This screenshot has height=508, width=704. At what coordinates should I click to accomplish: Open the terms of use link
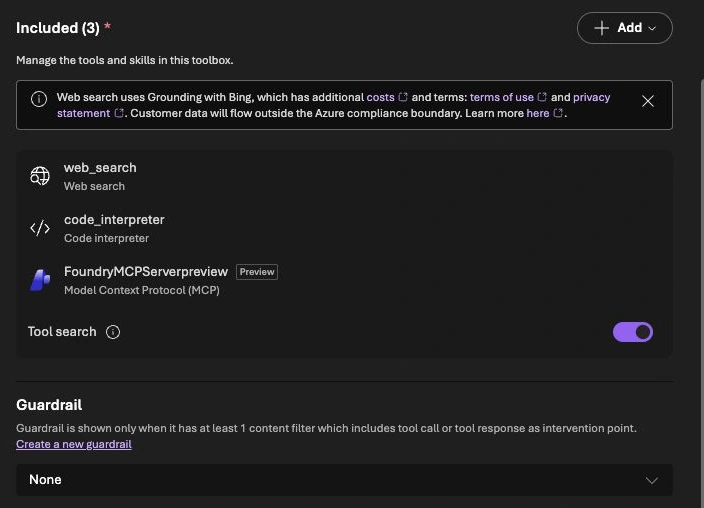[x=508, y=97]
